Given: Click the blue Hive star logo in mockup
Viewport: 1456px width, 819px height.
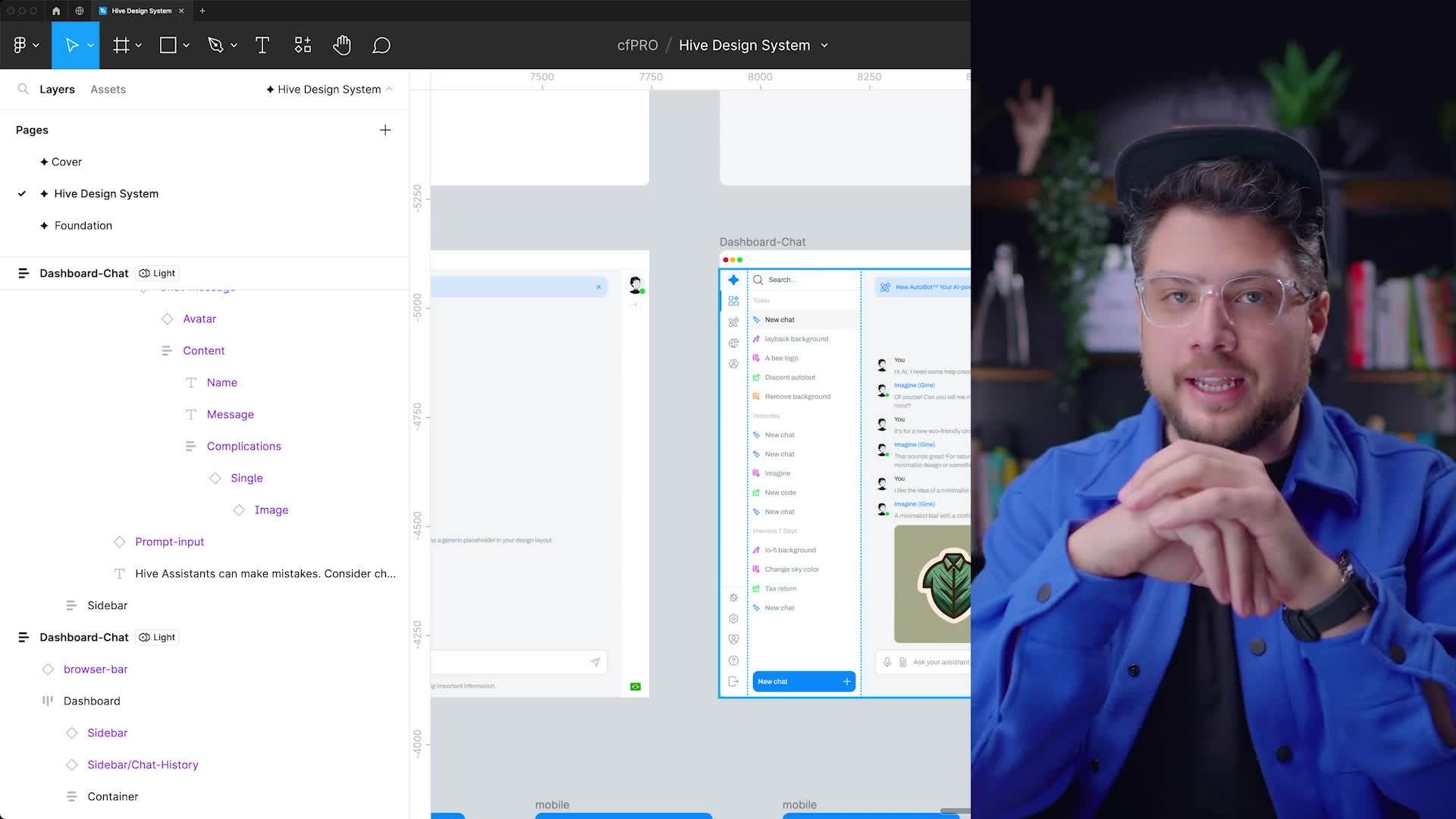Looking at the screenshot, I should pos(733,280).
